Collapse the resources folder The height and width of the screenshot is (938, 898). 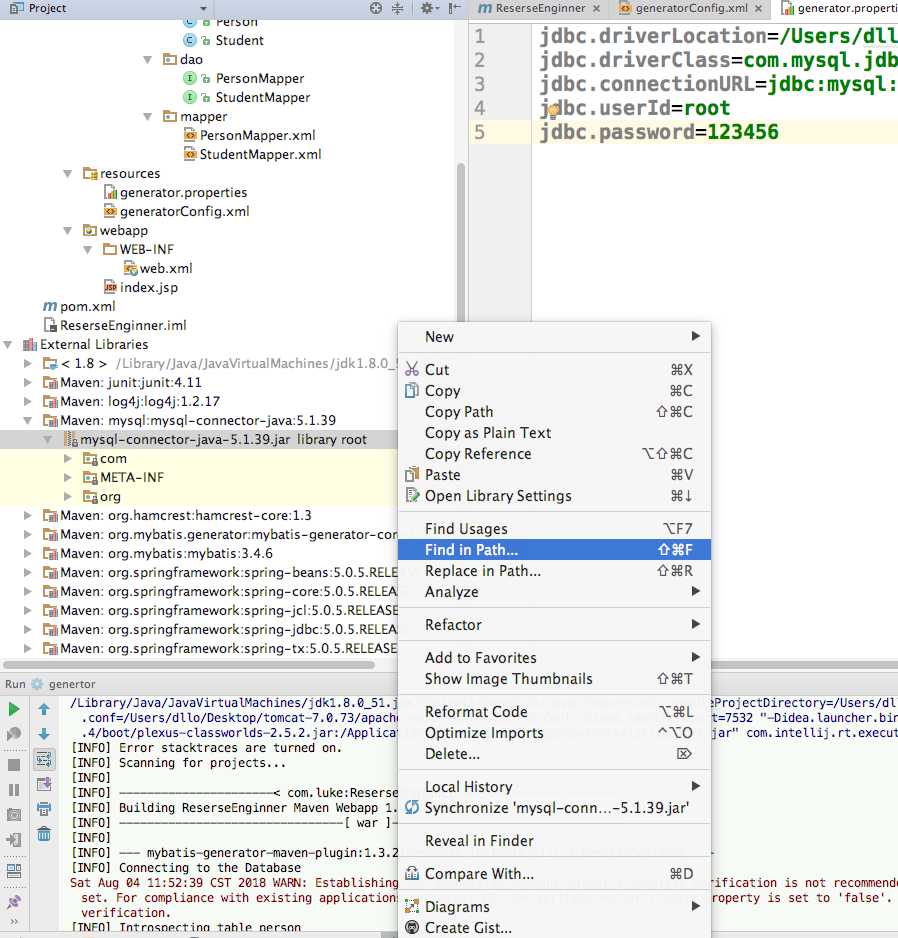point(68,173)
